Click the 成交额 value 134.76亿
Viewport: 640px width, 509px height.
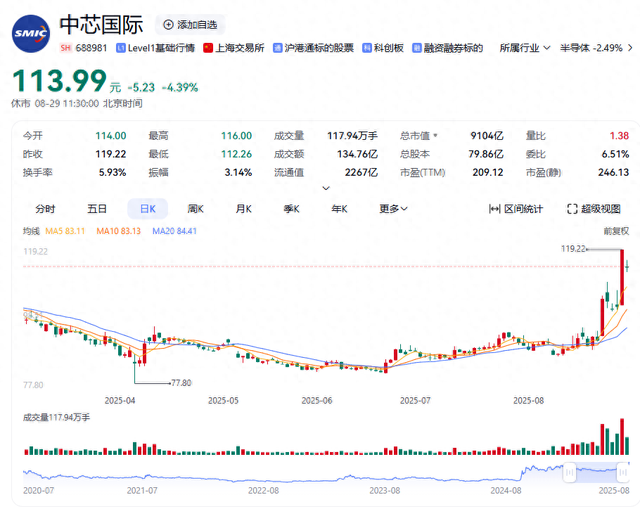tap(357, 154)
